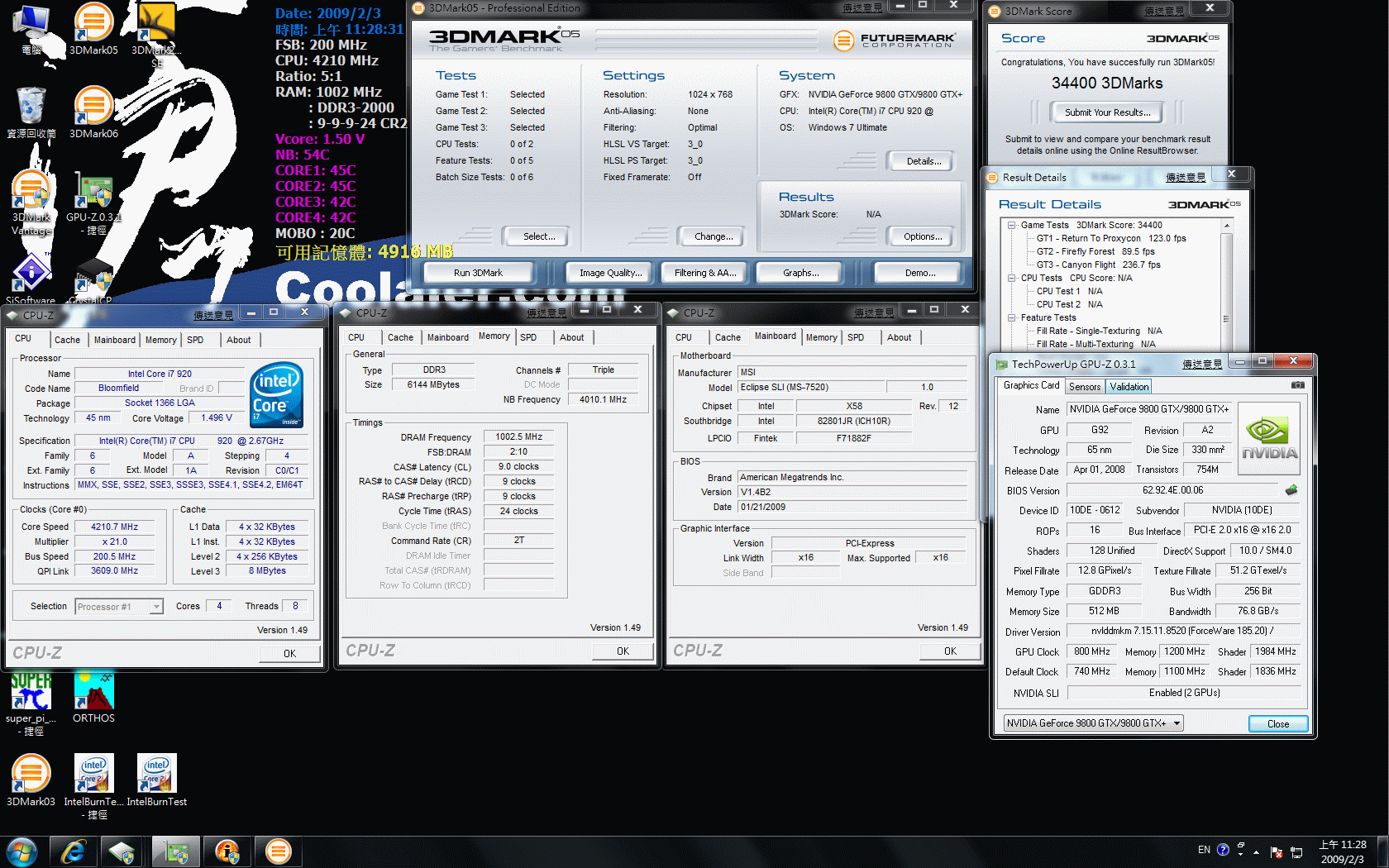
Task: Open the Recycle Bin desktop icon
Action: coord(31,112)
